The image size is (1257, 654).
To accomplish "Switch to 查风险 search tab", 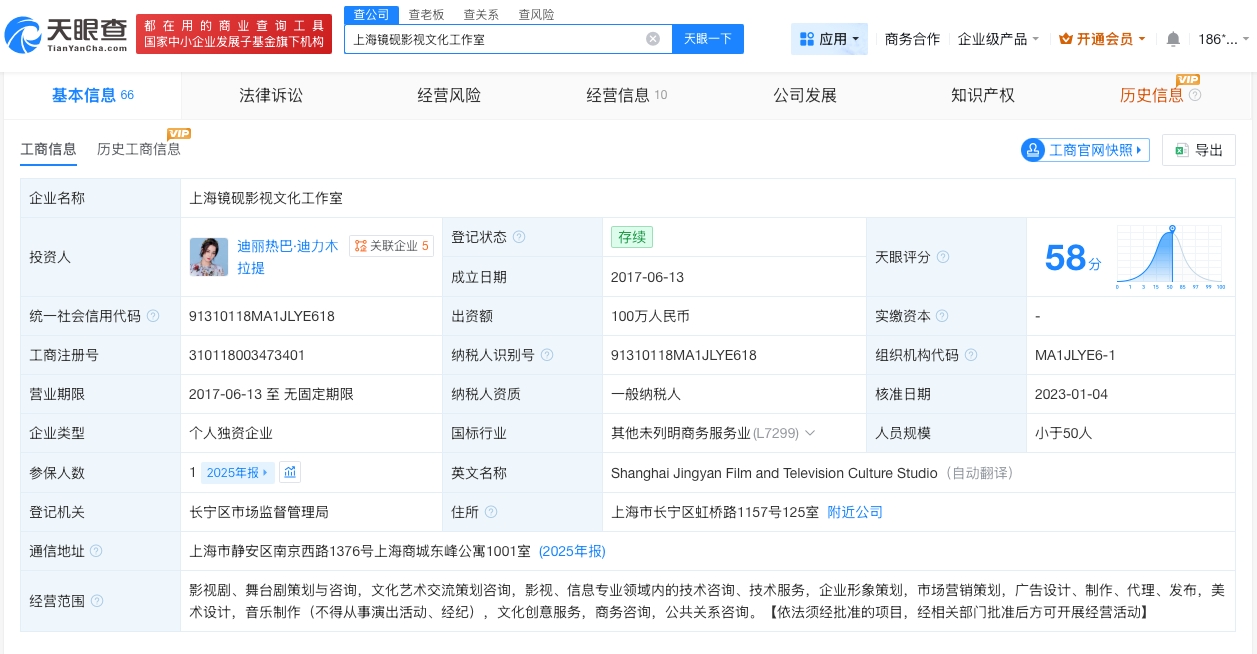I will pos(536,14).
